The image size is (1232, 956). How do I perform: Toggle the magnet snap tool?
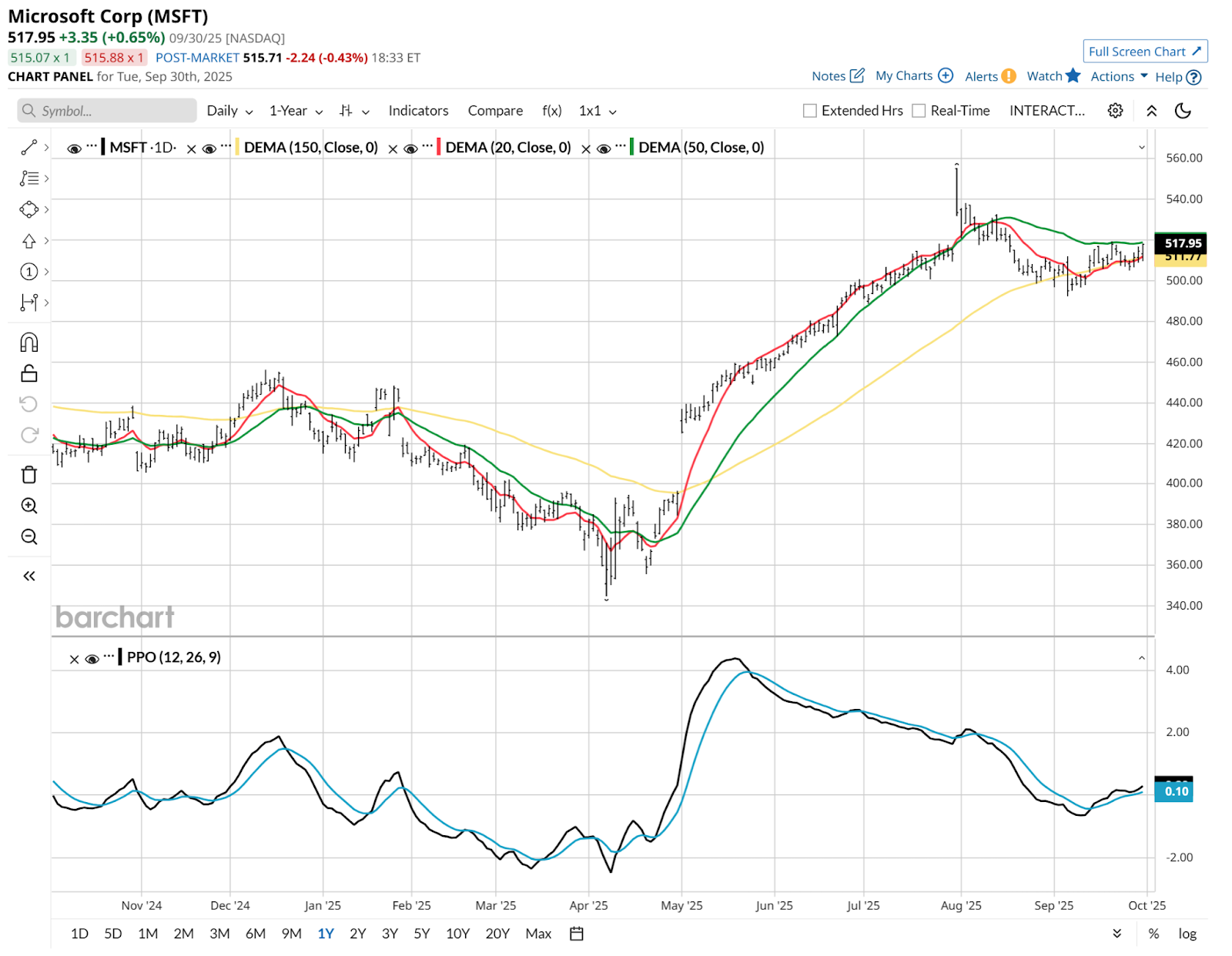click(29, 343)
